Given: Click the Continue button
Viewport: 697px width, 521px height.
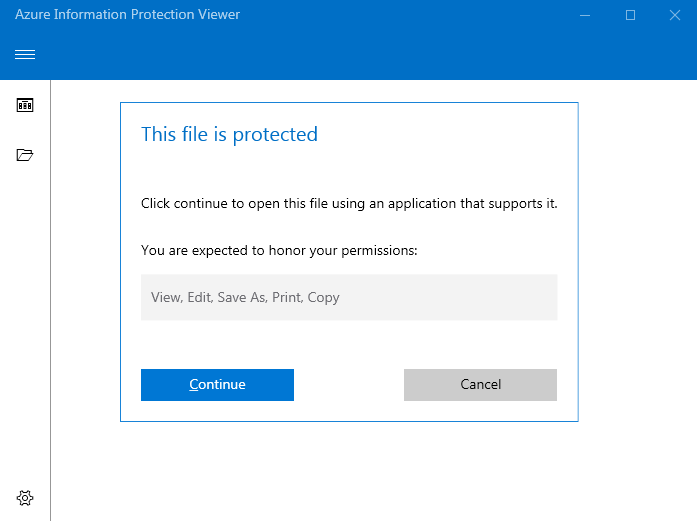Looking at the screenshot, I should coord(217,385).
